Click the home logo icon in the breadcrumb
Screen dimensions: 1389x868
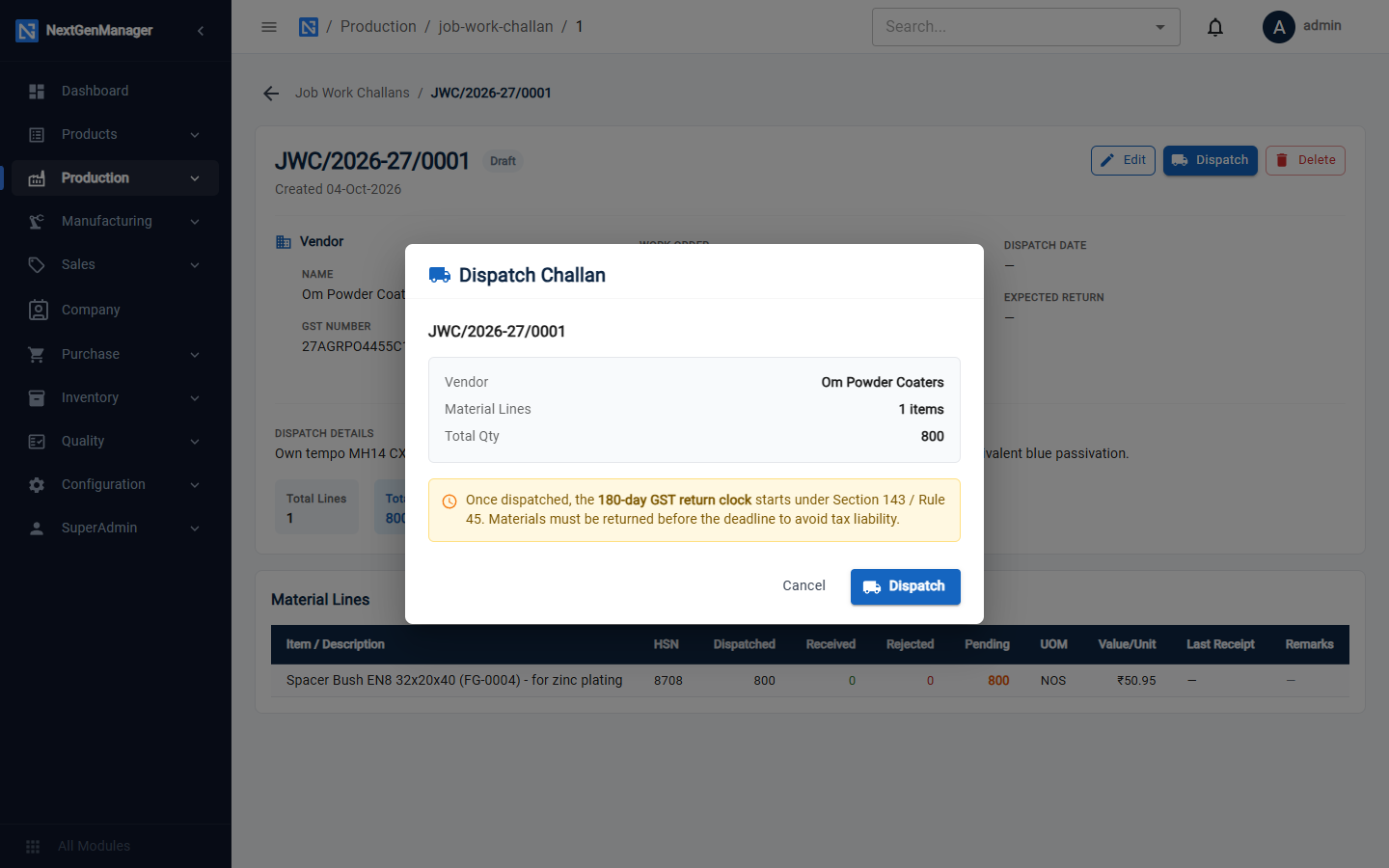[309, 27]
